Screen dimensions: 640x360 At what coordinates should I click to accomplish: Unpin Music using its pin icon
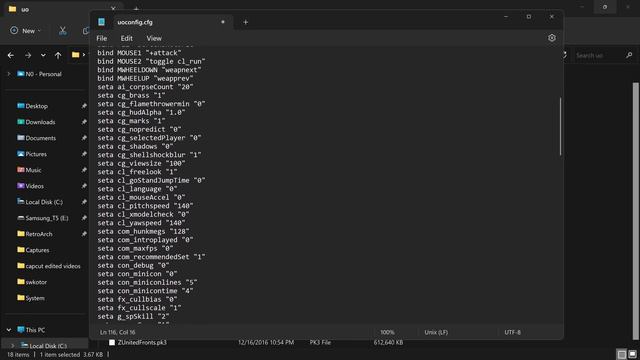(84, 170)
